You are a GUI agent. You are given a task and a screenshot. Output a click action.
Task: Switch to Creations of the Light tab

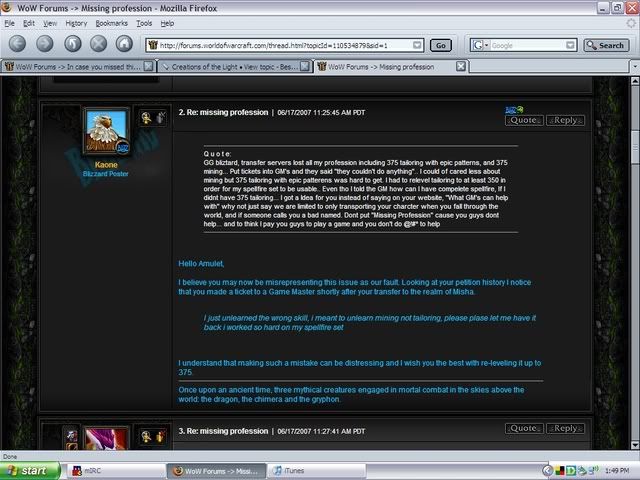tap(234, 67)
